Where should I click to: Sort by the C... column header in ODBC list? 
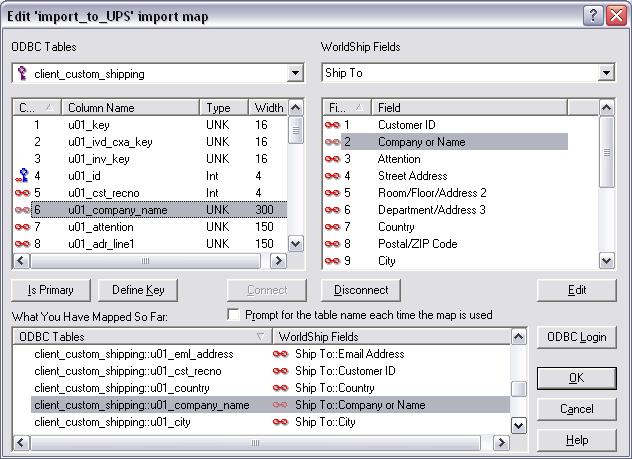(37, 108)
